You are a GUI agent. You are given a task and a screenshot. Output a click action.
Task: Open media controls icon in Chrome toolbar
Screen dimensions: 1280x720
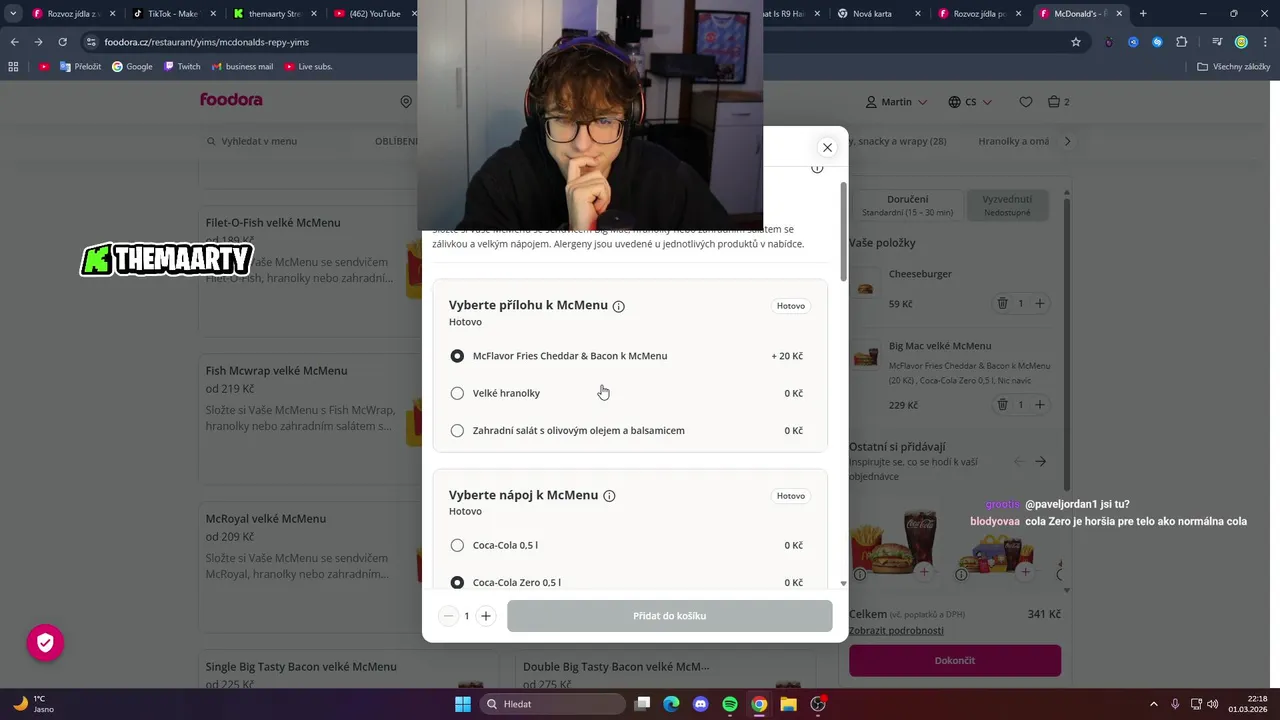(1217, 42)
